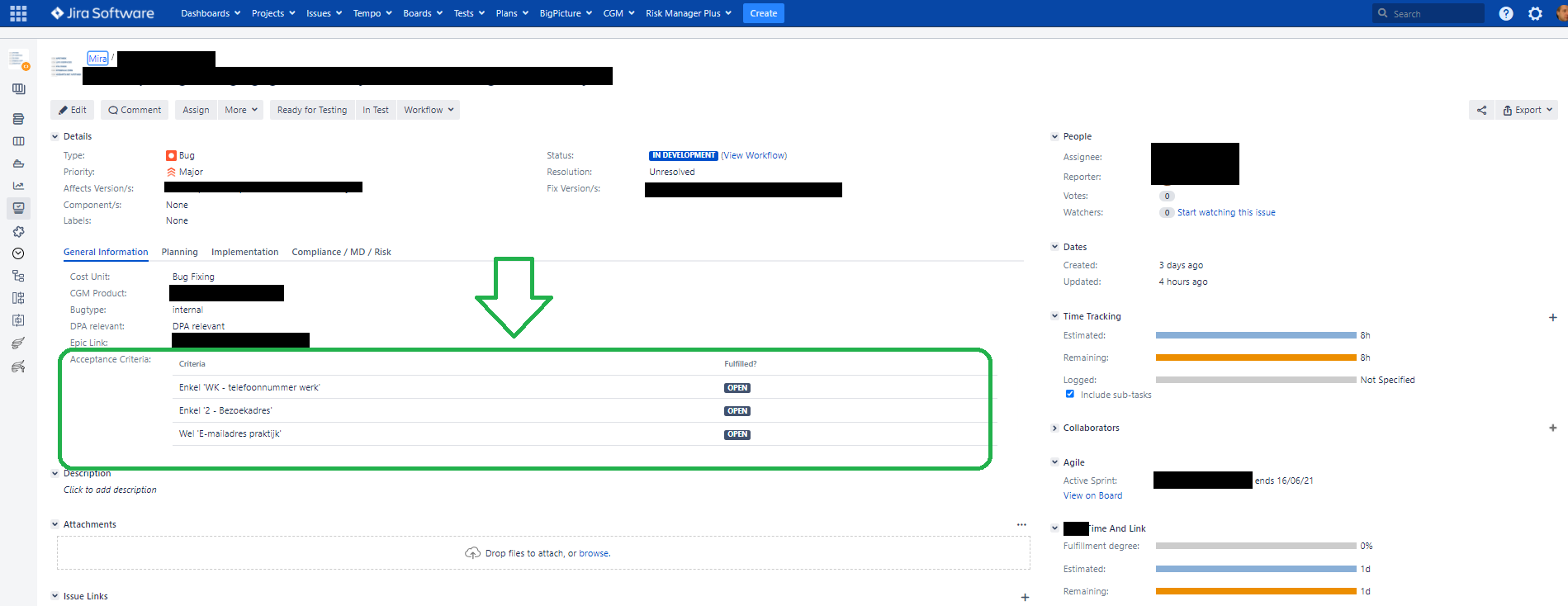The width and height of the screenshot is (1568, 606).
Task: Click the Search input field
Action: tap(1428, 13)
